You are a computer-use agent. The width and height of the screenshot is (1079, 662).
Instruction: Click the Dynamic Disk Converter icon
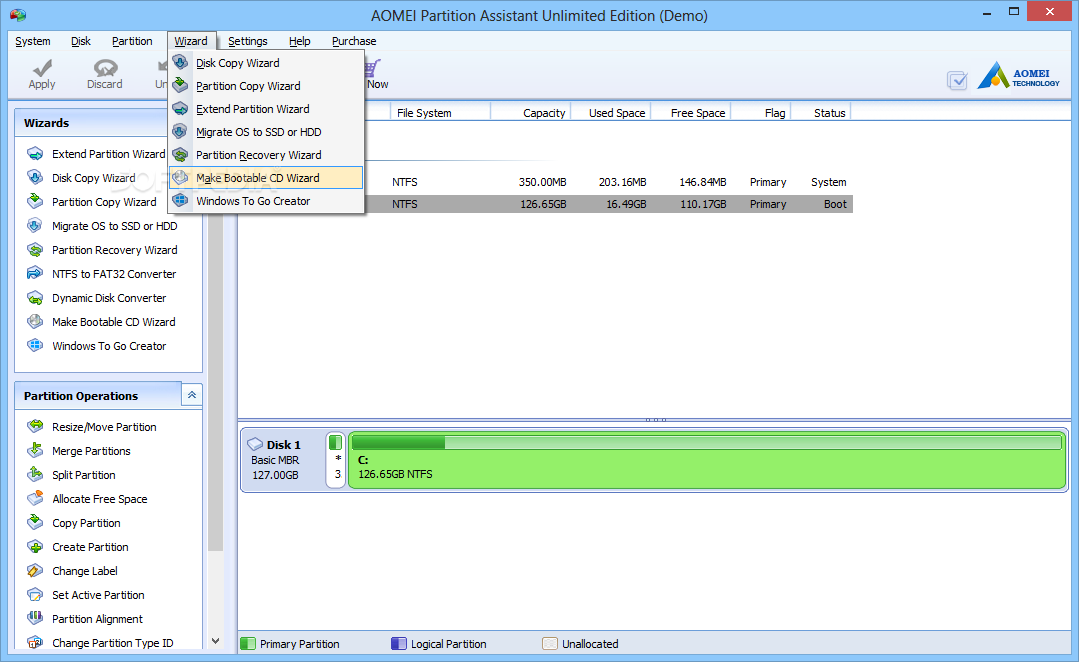(x=35, y=298)
